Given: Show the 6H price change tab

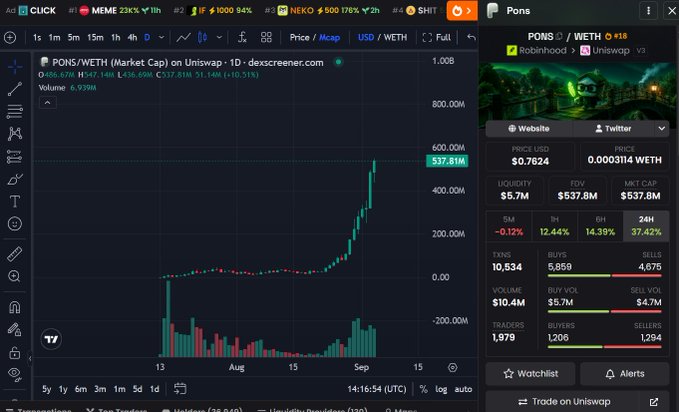Looking at the screenshot, I should coord(600,226).
